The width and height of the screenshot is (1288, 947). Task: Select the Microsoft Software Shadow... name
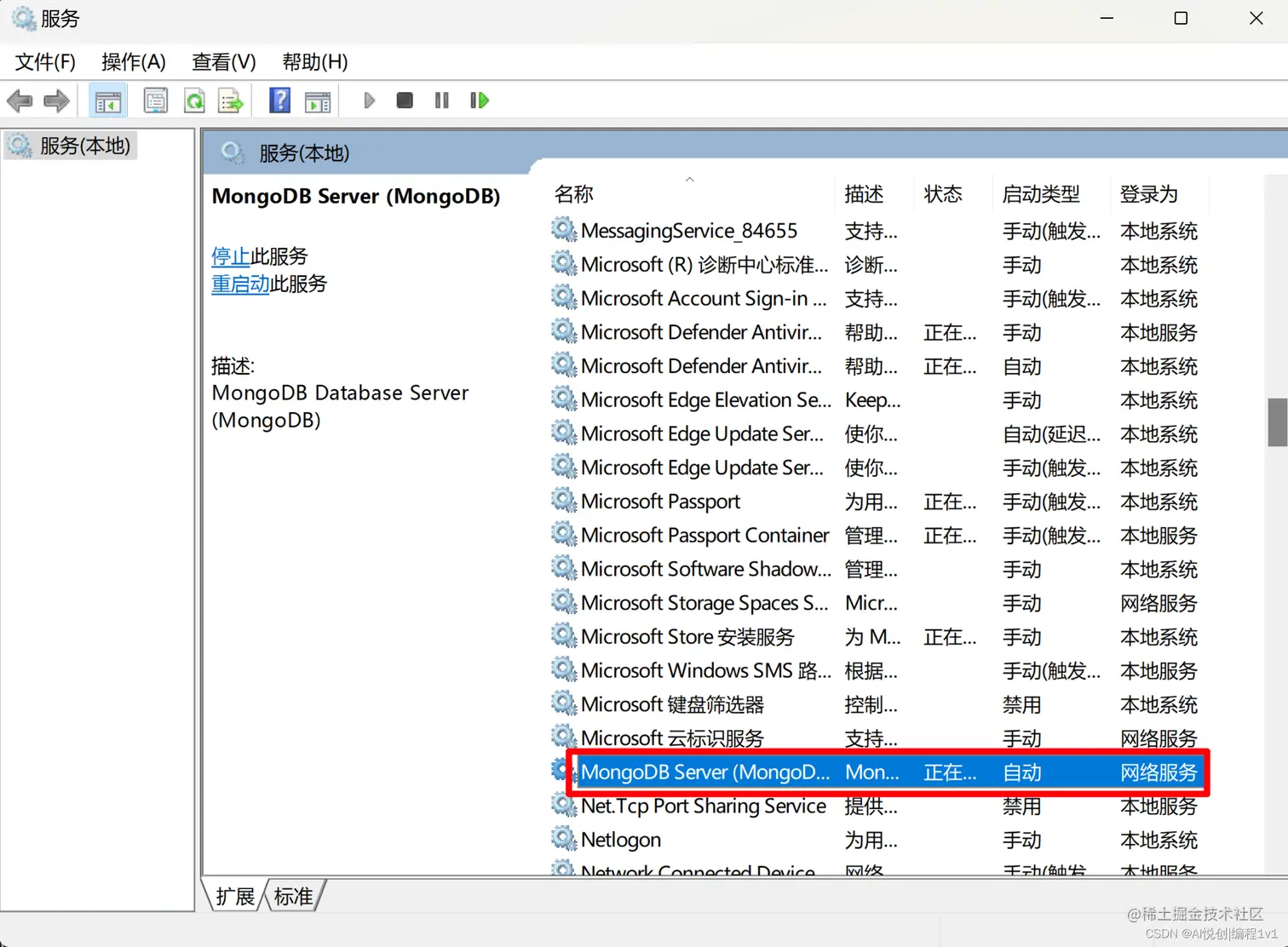pos(706,569)
